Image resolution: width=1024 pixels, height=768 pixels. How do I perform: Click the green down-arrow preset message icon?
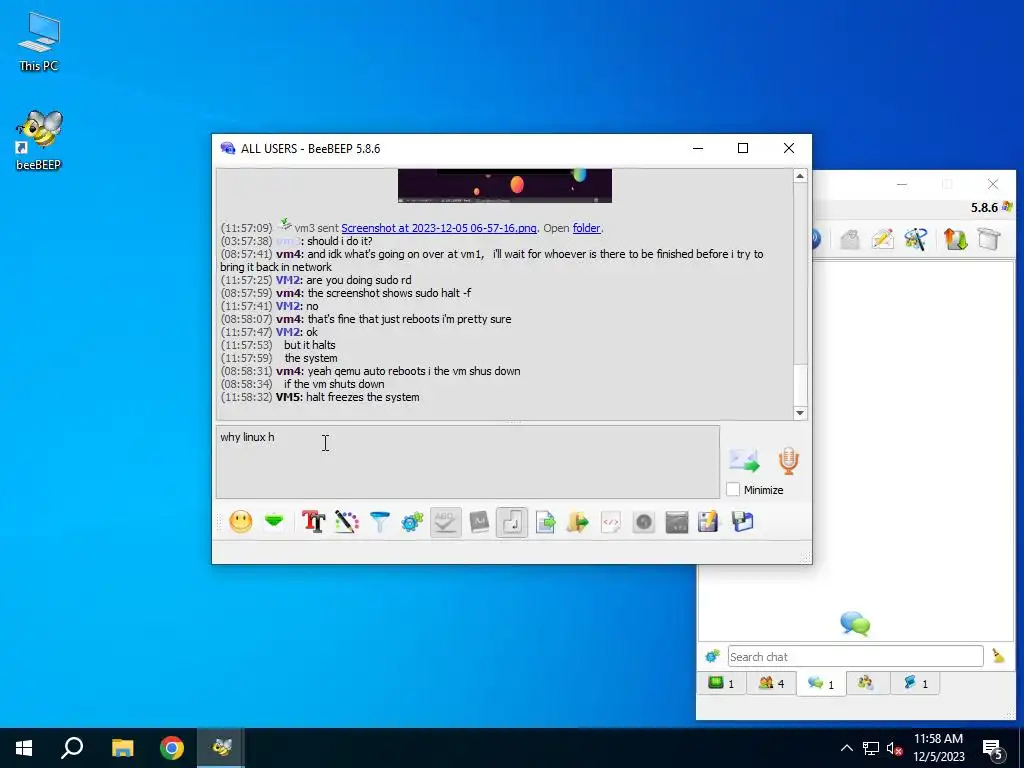[x=274, y=521]
